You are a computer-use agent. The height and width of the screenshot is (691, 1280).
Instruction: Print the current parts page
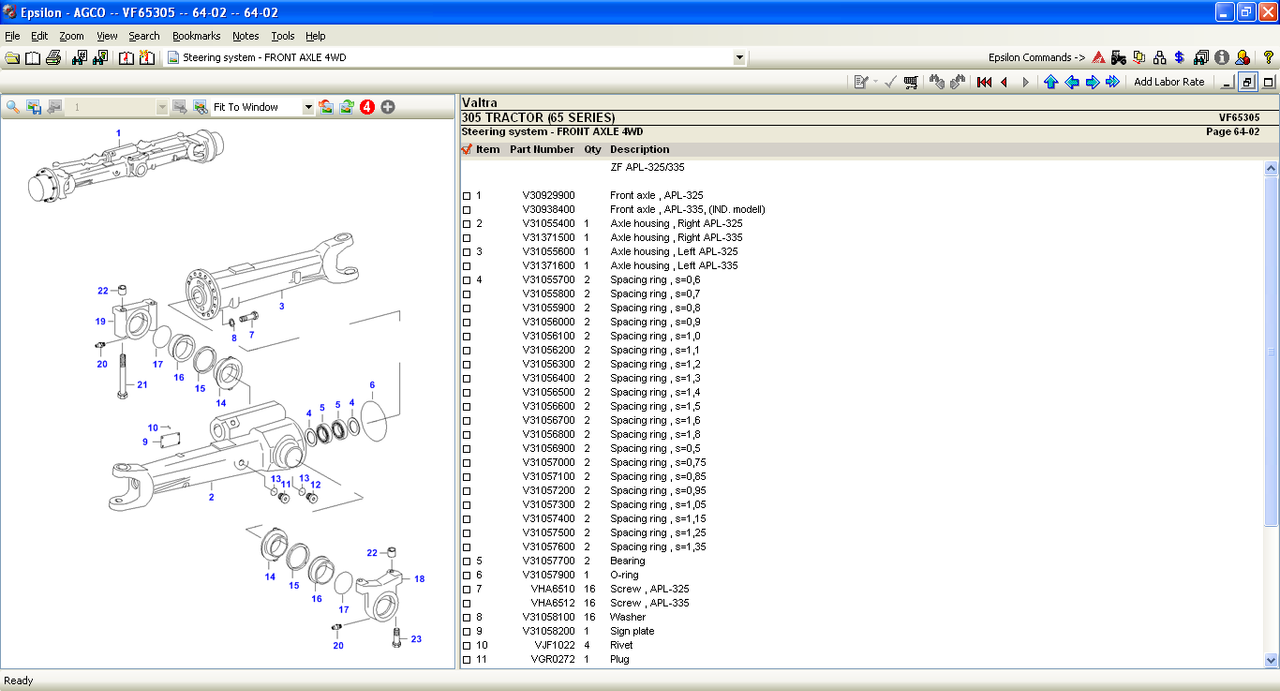click(53, 58)
